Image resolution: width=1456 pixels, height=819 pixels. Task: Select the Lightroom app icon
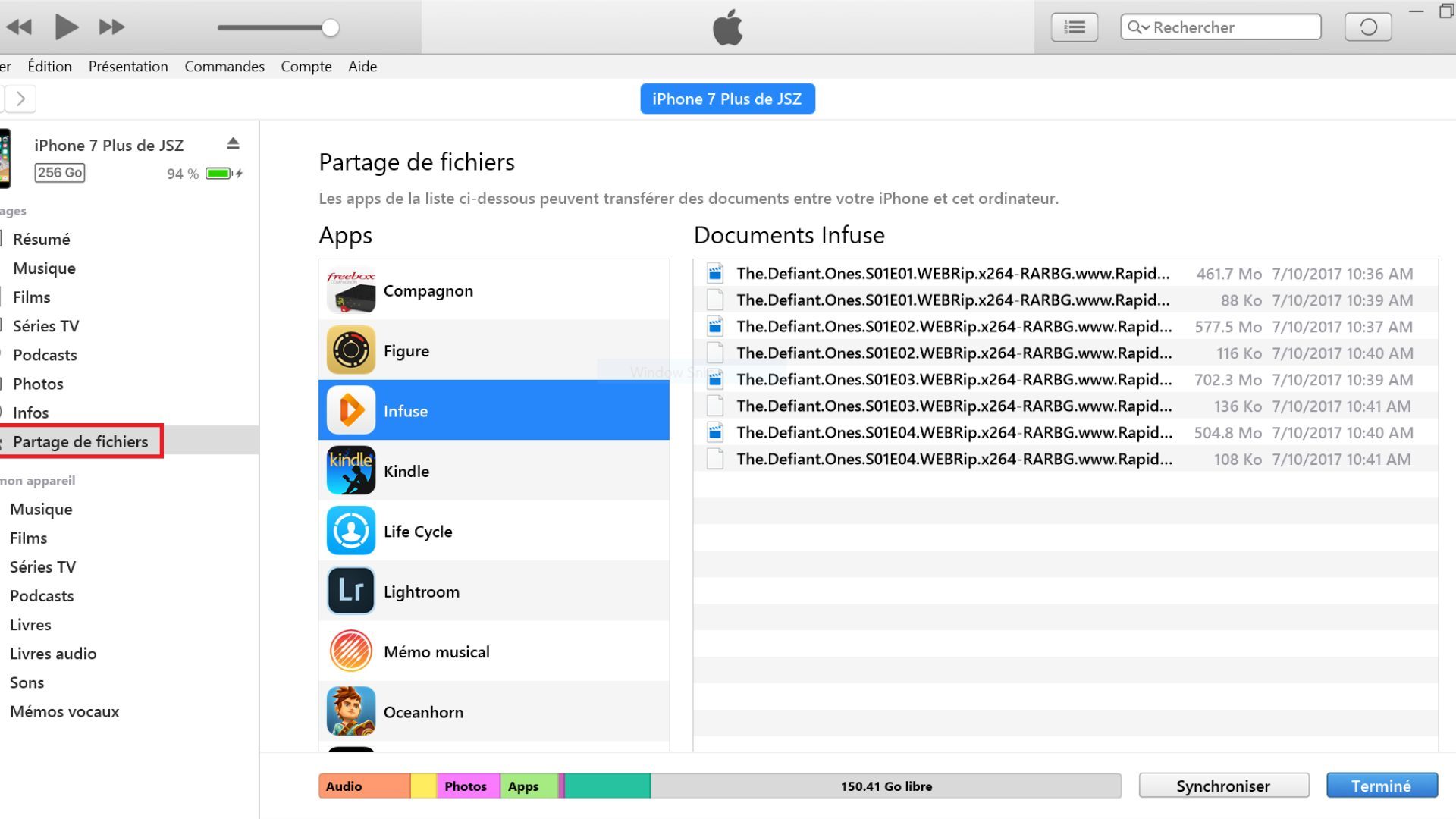click(x=351, y=591)
